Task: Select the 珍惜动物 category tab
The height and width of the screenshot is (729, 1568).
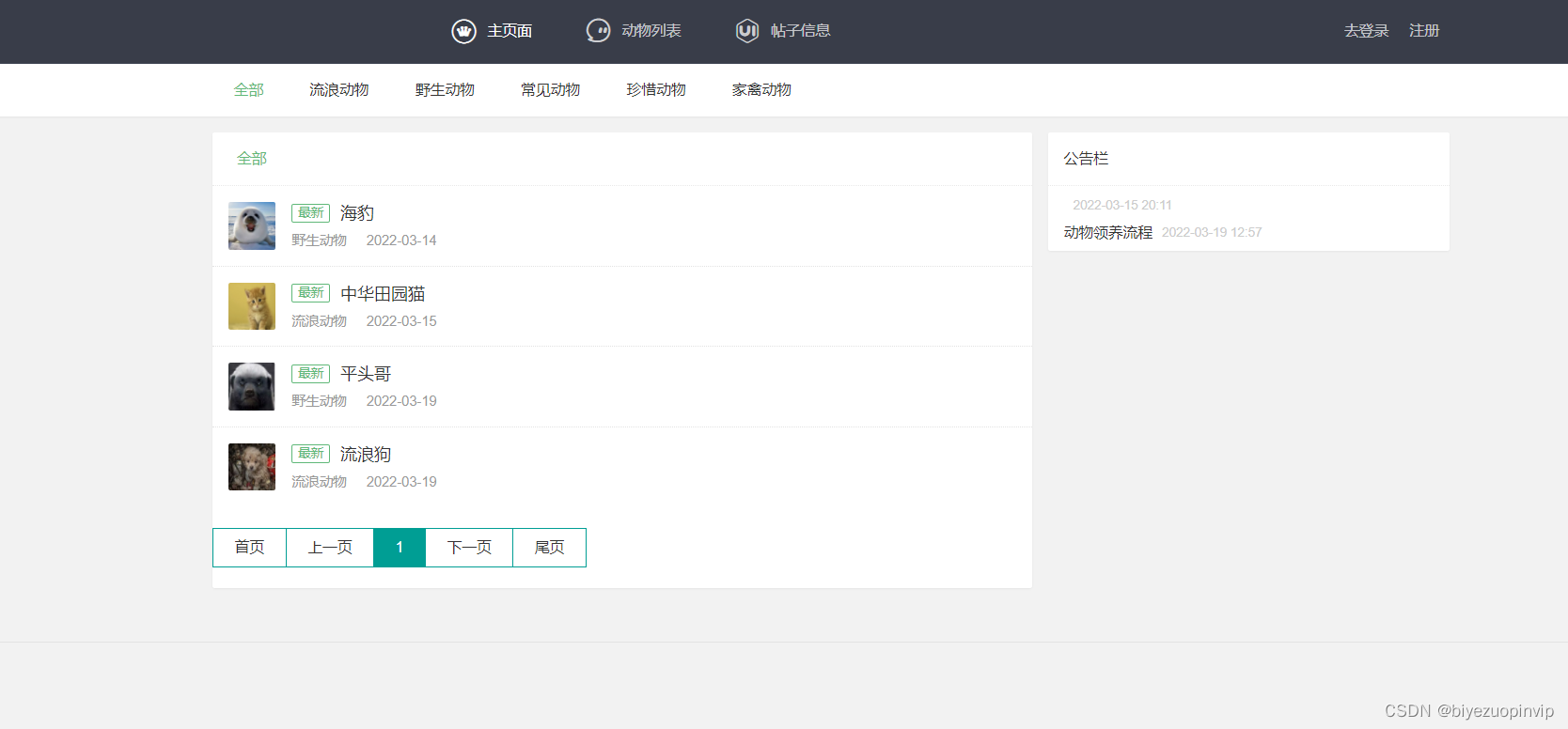Action: (656, 90)
